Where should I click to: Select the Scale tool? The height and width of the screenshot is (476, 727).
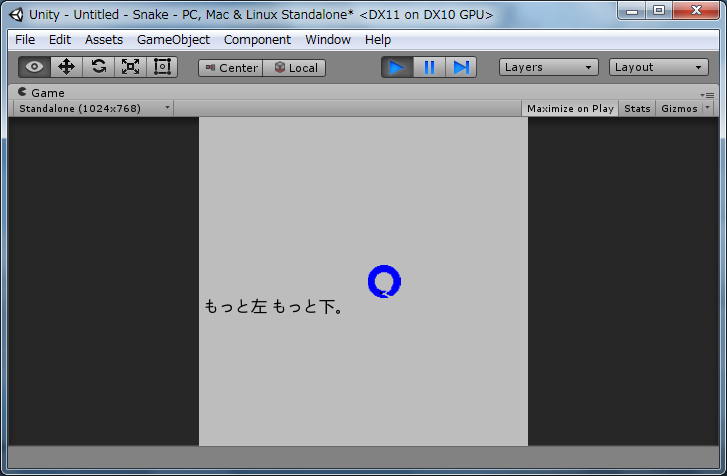pyautogui.click(x=130, y=67)
